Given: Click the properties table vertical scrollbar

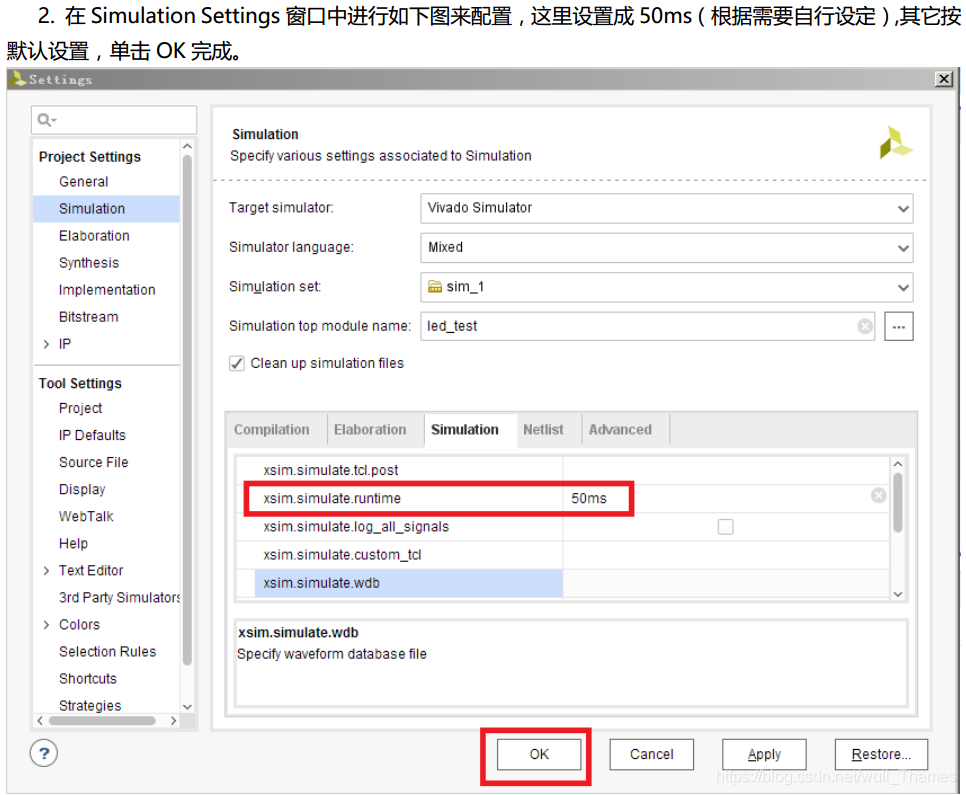Looking at the screenshot, I should click(898, 502).
